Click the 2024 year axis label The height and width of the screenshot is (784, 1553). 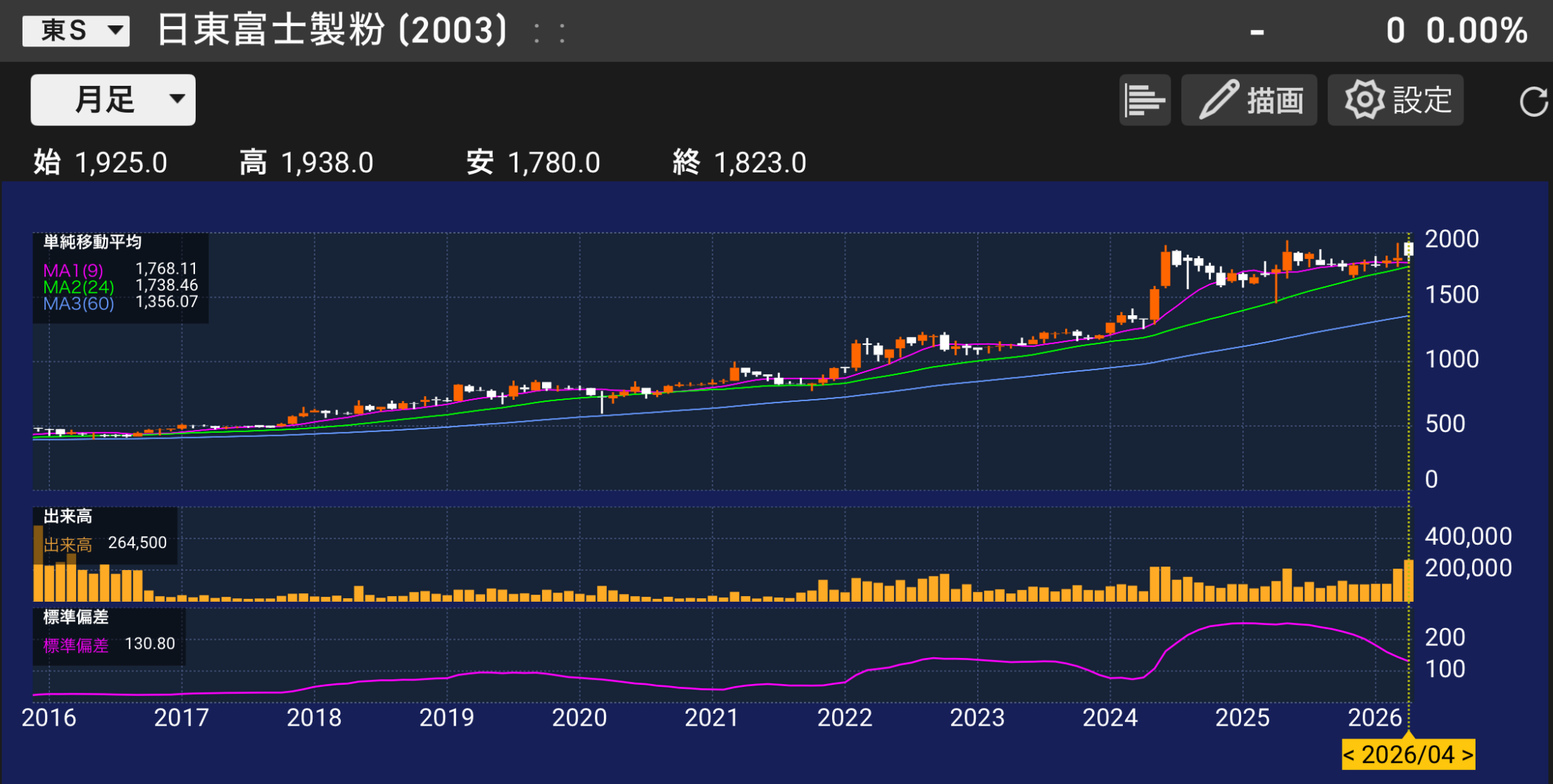(x=1109, y=718)
